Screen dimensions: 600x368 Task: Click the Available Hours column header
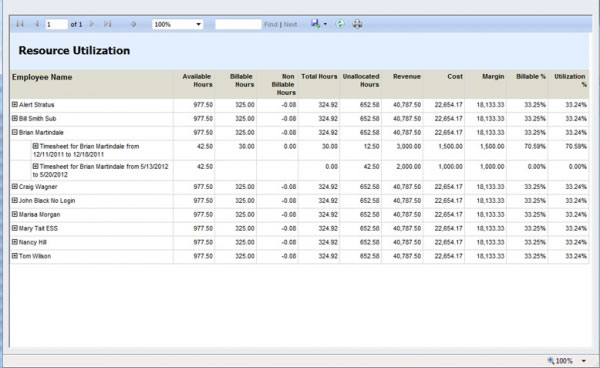(x=197, y=80)
